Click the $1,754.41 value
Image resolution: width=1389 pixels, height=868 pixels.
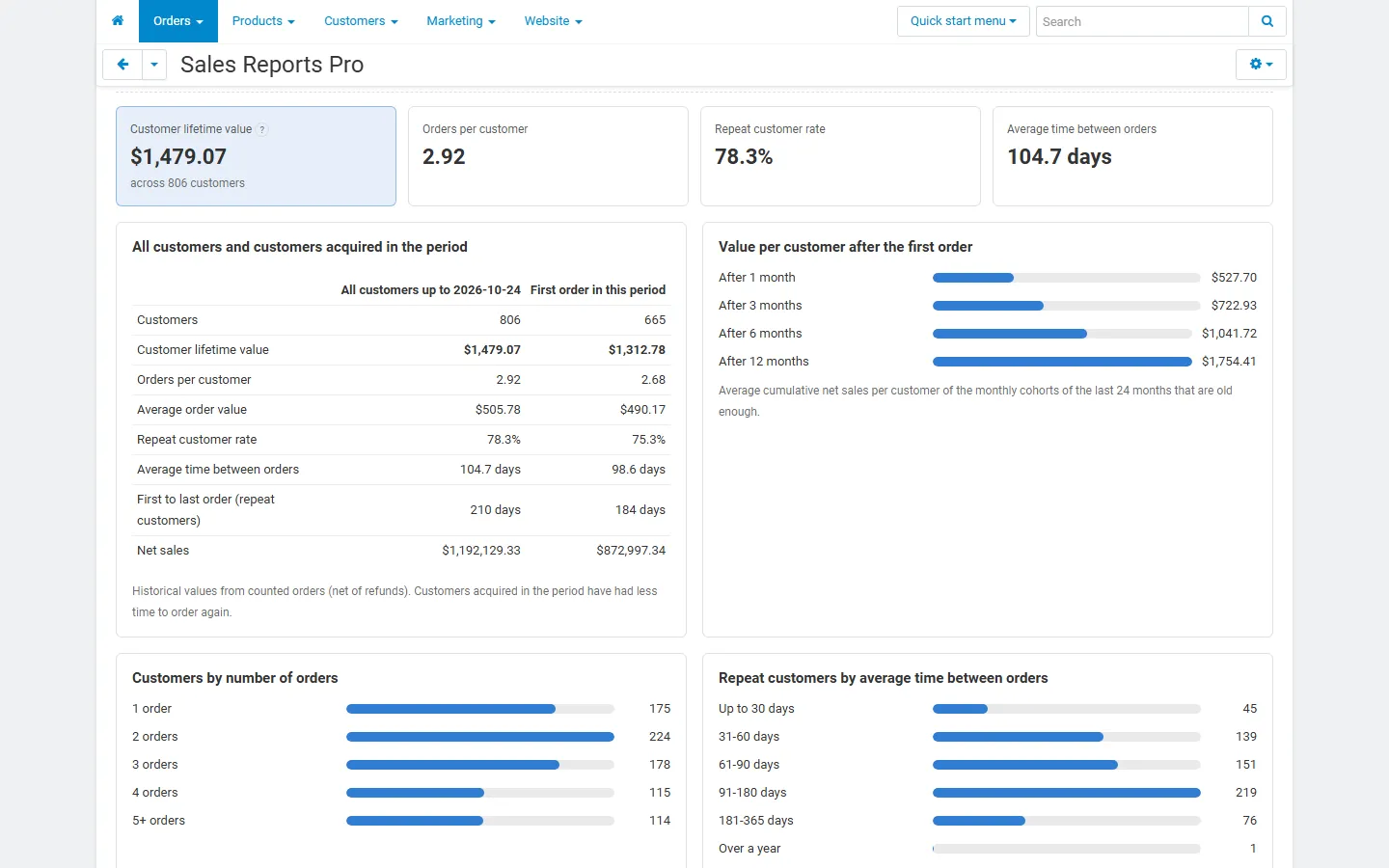pos(1229,362)
